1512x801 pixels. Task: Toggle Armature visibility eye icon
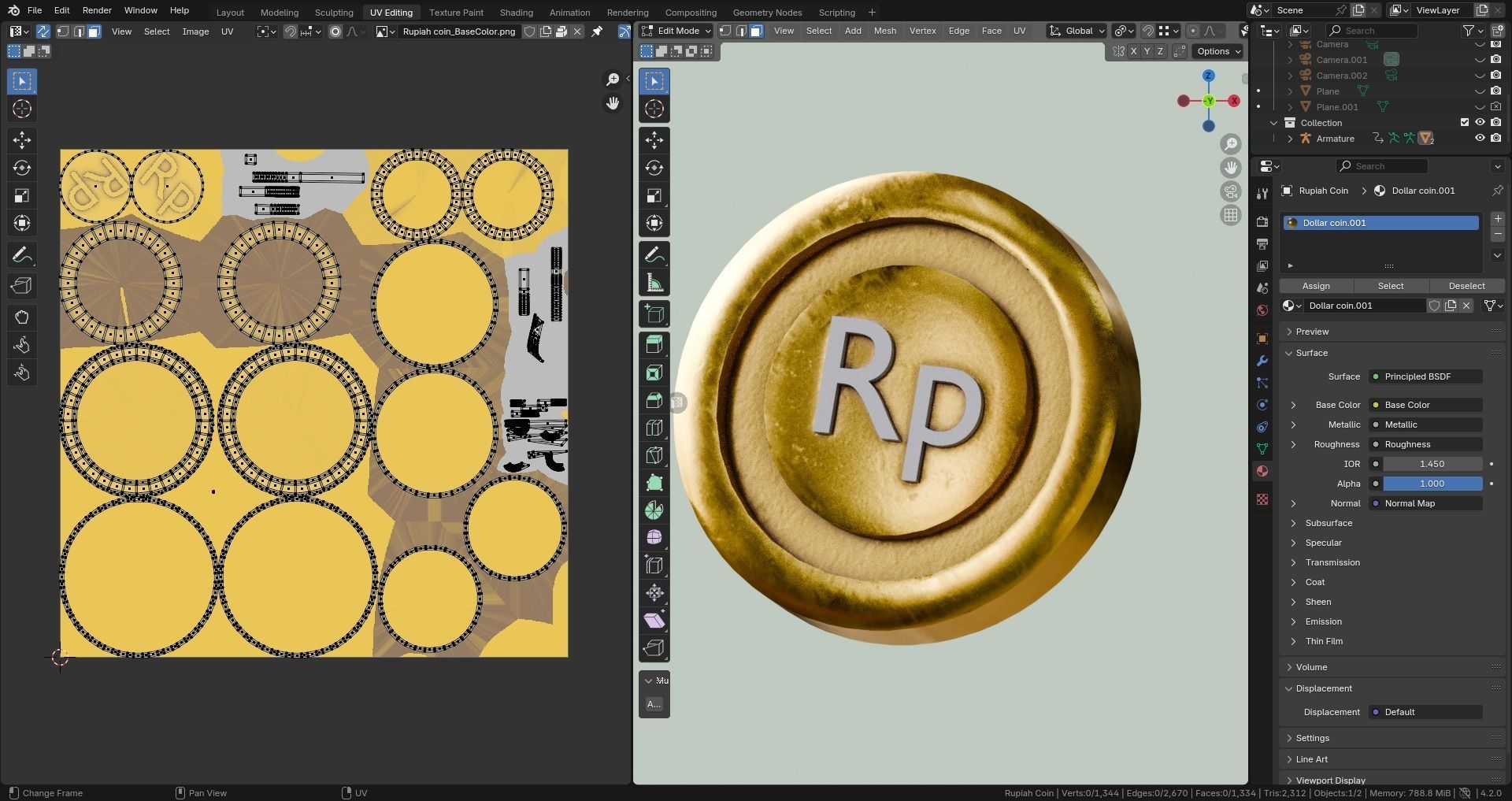pyautogui.click(x=1480, y=139)
